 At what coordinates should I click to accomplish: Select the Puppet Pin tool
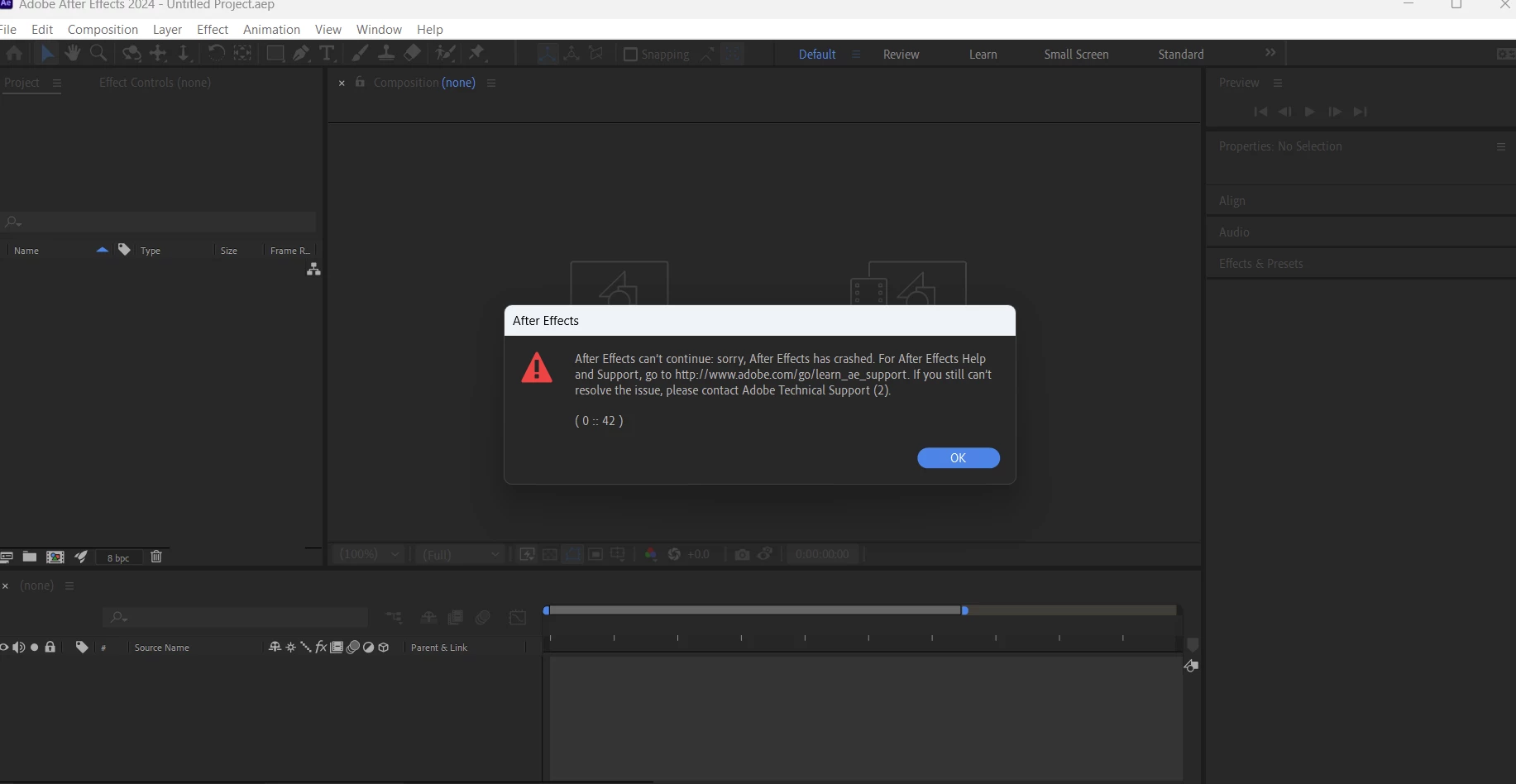click(477, 54)
